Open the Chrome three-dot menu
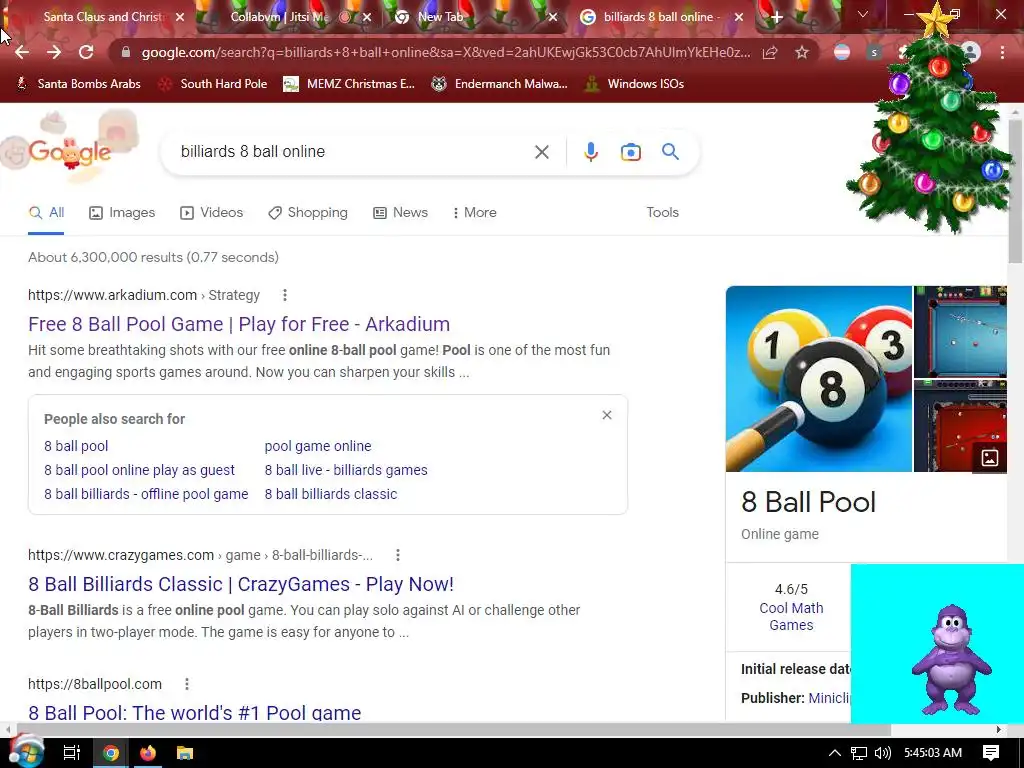 1002,52
